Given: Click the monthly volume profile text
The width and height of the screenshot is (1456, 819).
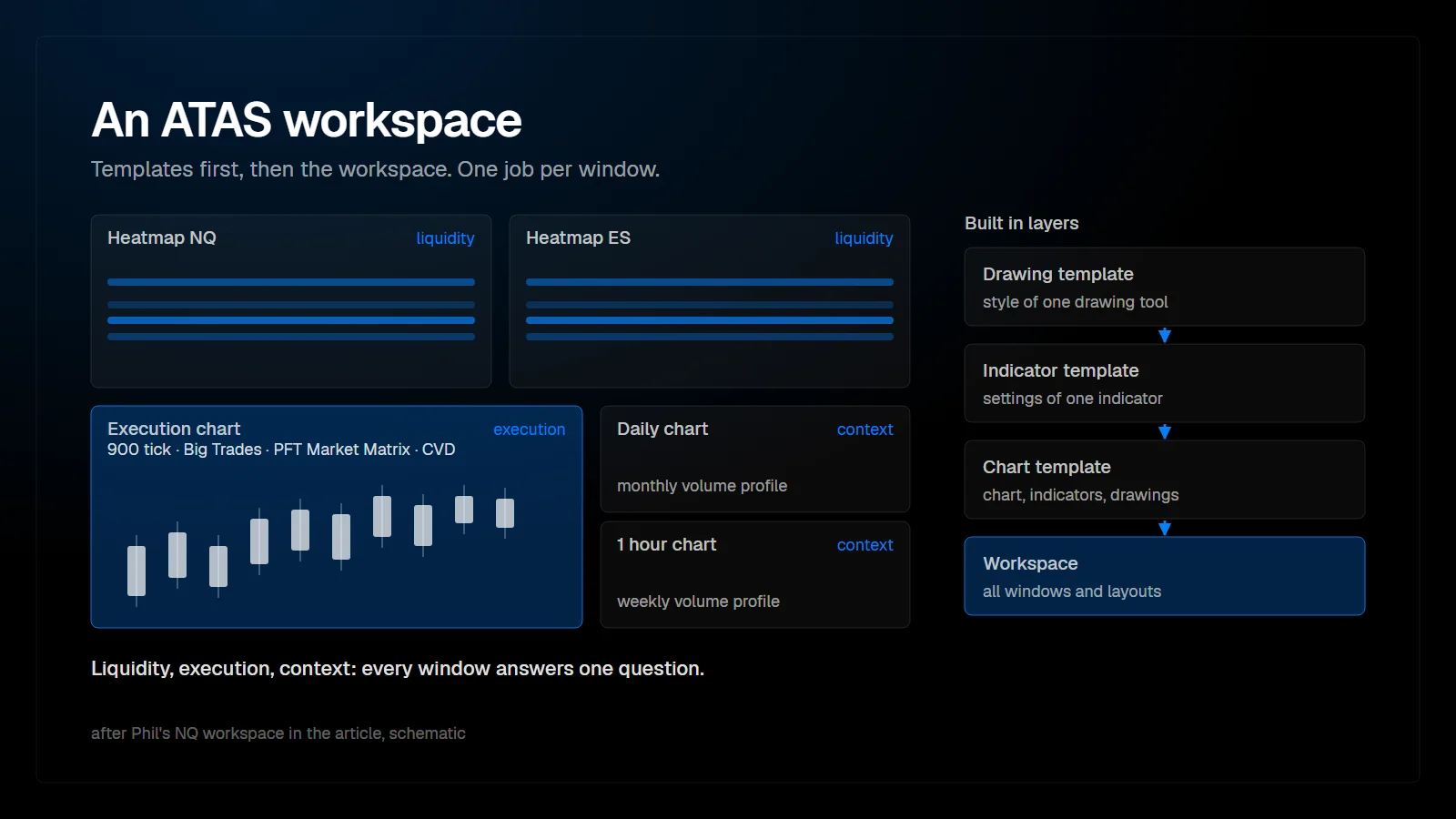Looking at the screenshot, I should click(702, 486).
